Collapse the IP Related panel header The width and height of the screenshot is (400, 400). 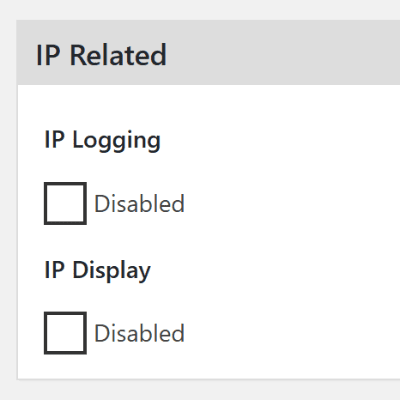[x=208, y=52]
